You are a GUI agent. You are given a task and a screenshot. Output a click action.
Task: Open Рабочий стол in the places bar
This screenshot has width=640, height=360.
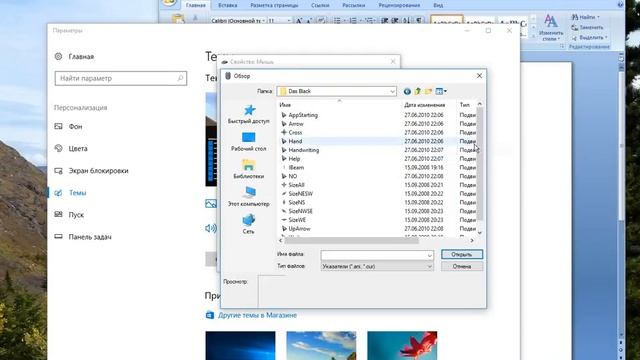coord(249,142)
